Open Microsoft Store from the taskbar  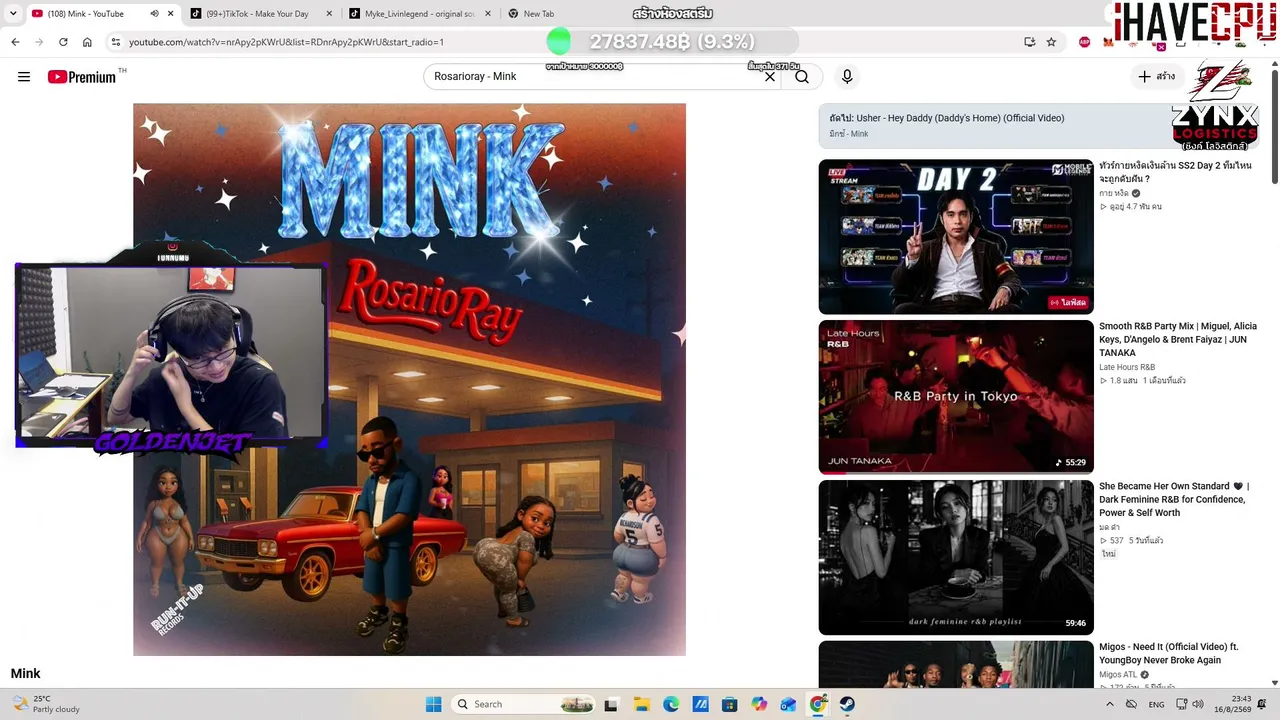pos(730,704)
